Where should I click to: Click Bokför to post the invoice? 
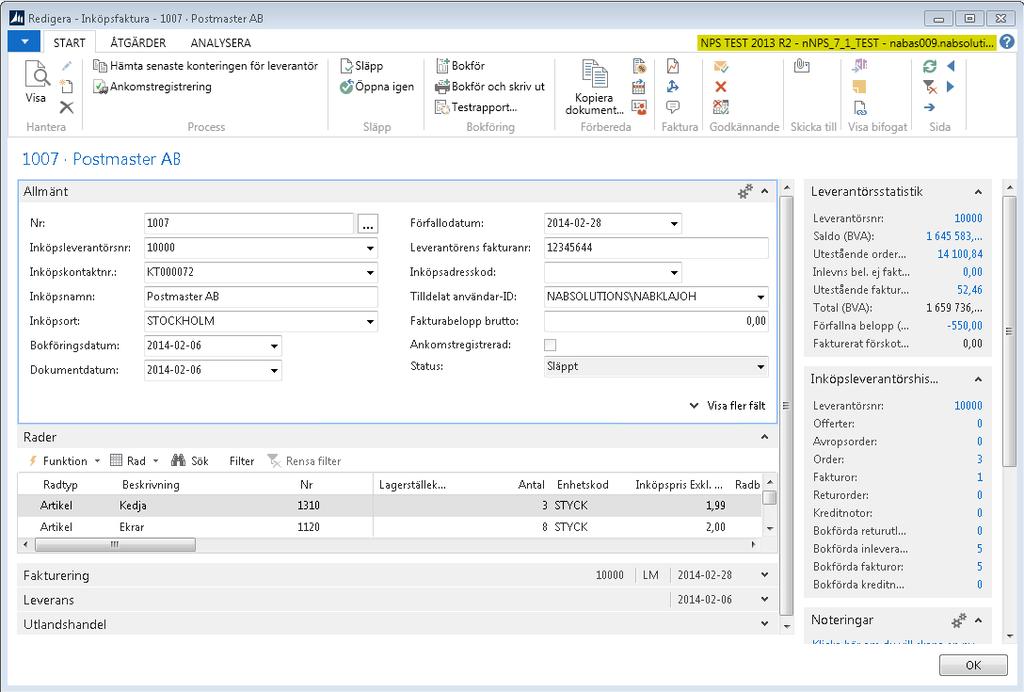[460, 66]
